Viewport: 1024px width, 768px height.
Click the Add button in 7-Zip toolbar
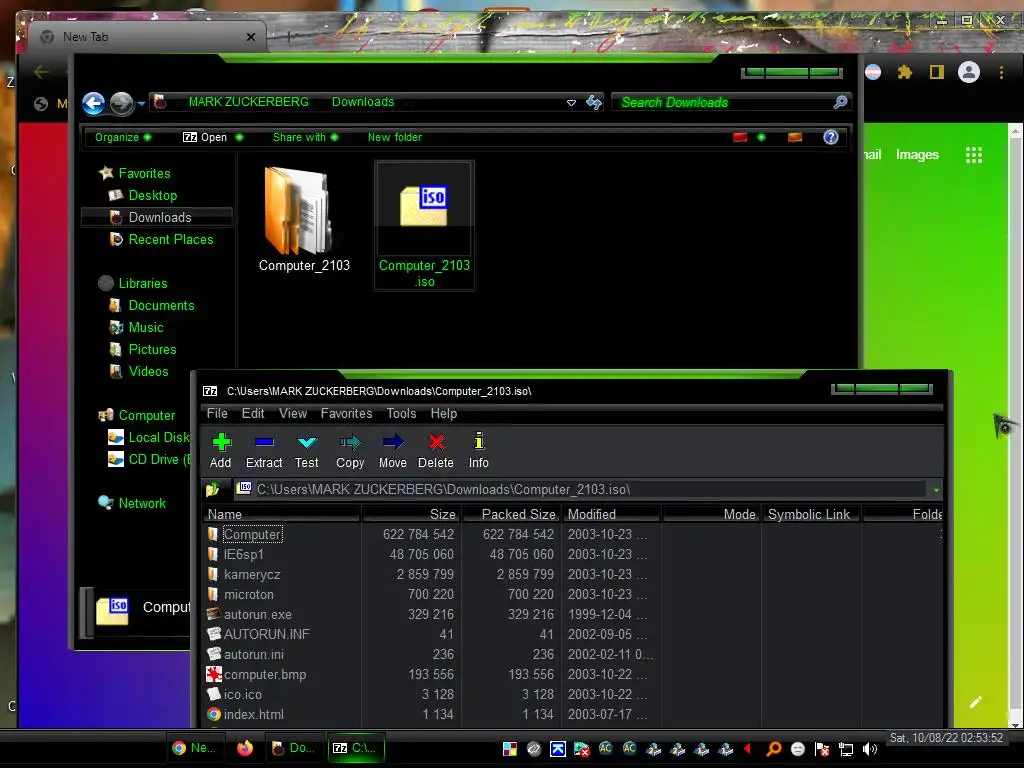221,451
